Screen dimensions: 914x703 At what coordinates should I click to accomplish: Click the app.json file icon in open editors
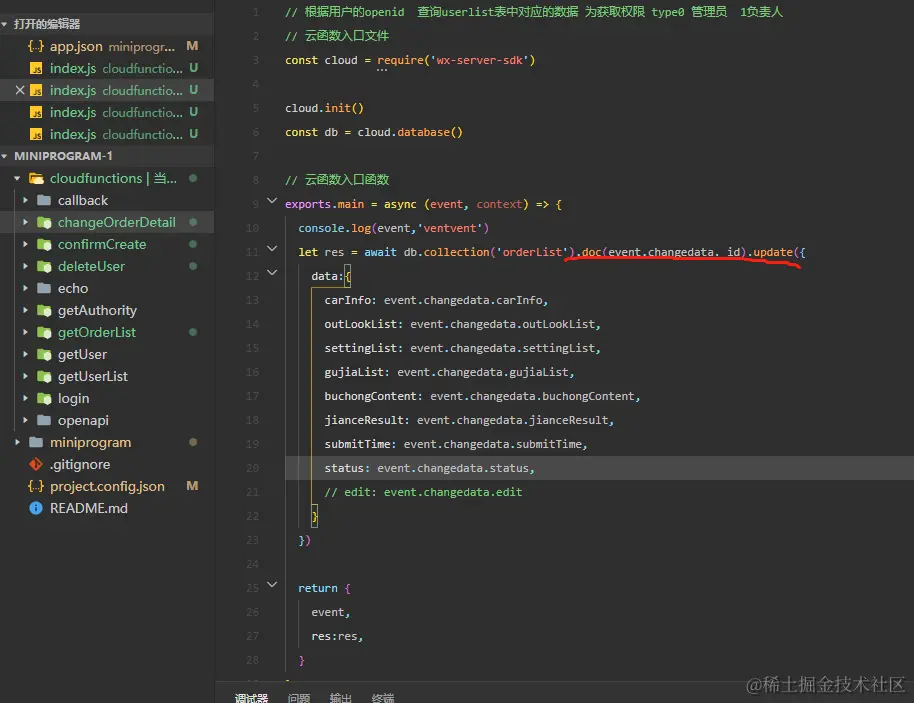point(36,46)
